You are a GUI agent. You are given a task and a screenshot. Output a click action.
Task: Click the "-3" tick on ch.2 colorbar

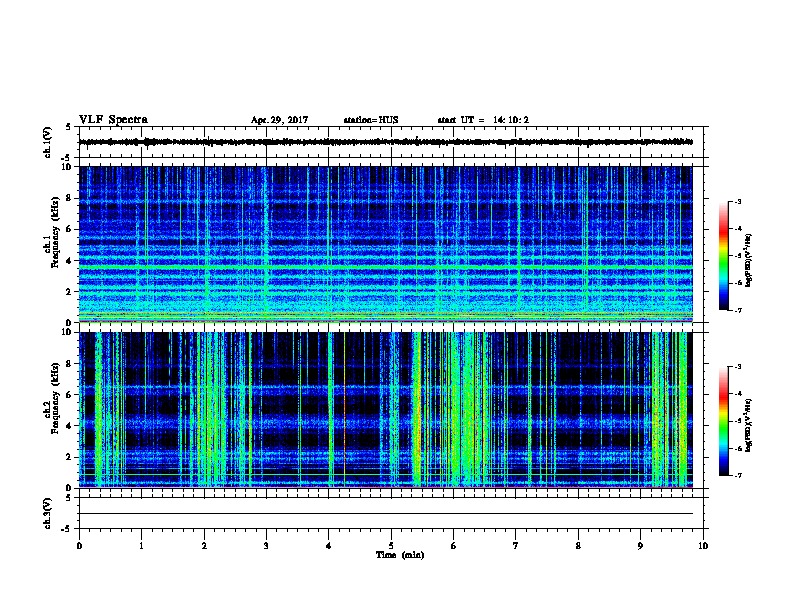pos(737,367)
